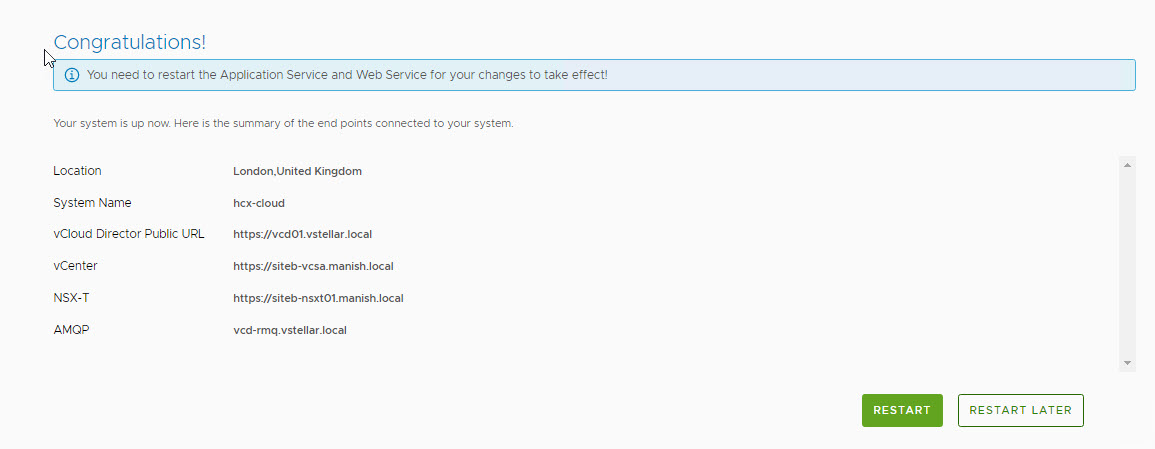Click the summary list scrollbar track
The height and width of the screenshot is (449, 1155).
pos(1127,264)
